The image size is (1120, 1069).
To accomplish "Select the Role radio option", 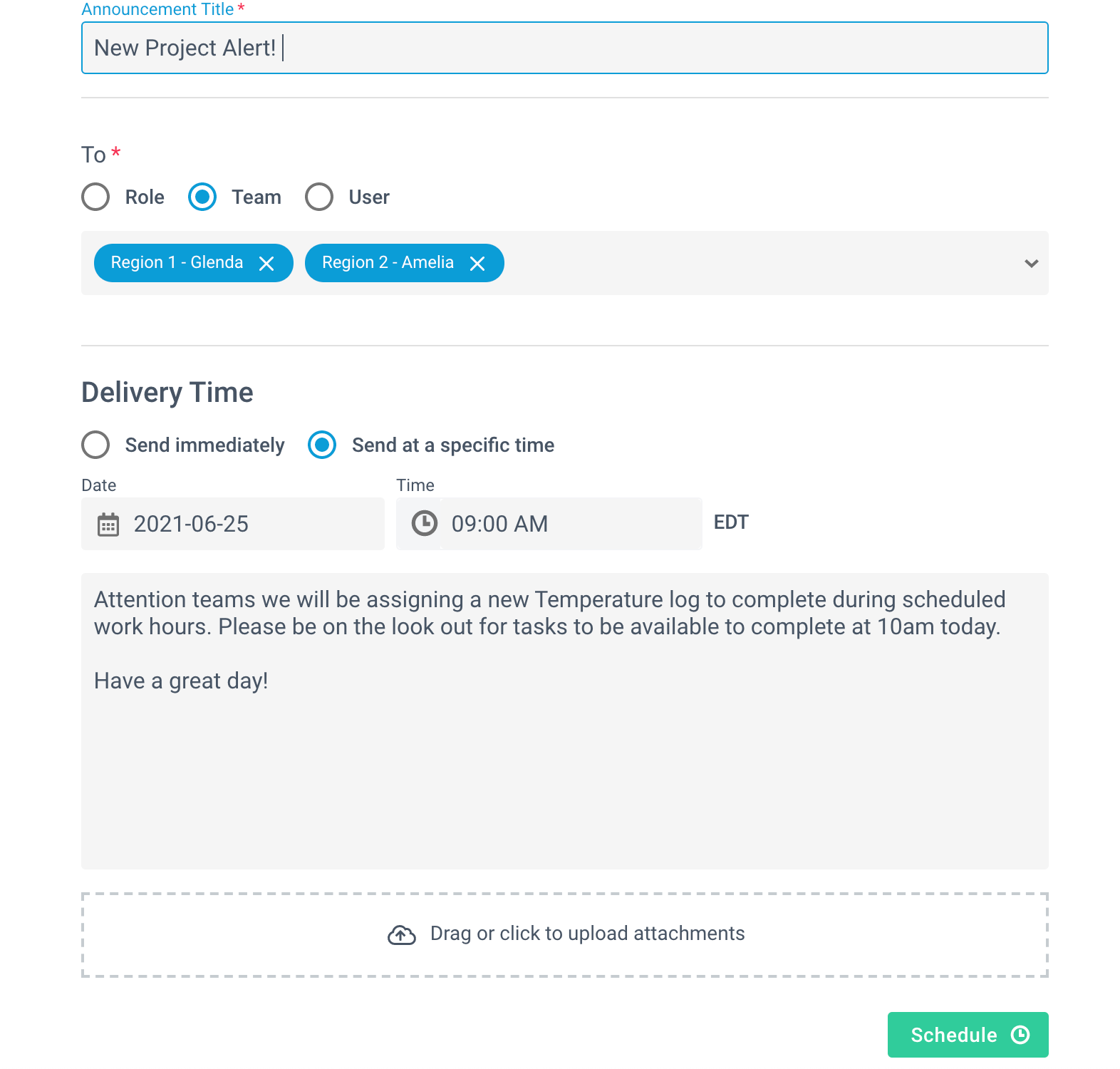I will (95, 197).
